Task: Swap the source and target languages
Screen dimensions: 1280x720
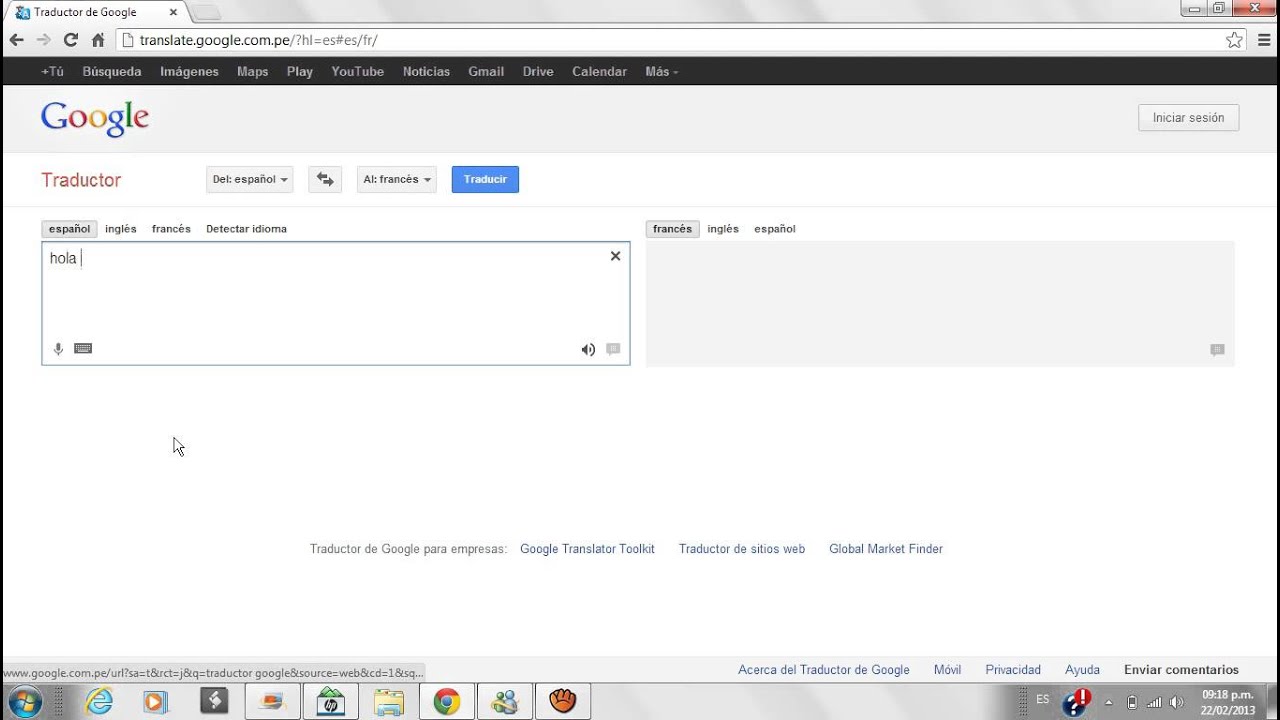Action: point(325,179)
